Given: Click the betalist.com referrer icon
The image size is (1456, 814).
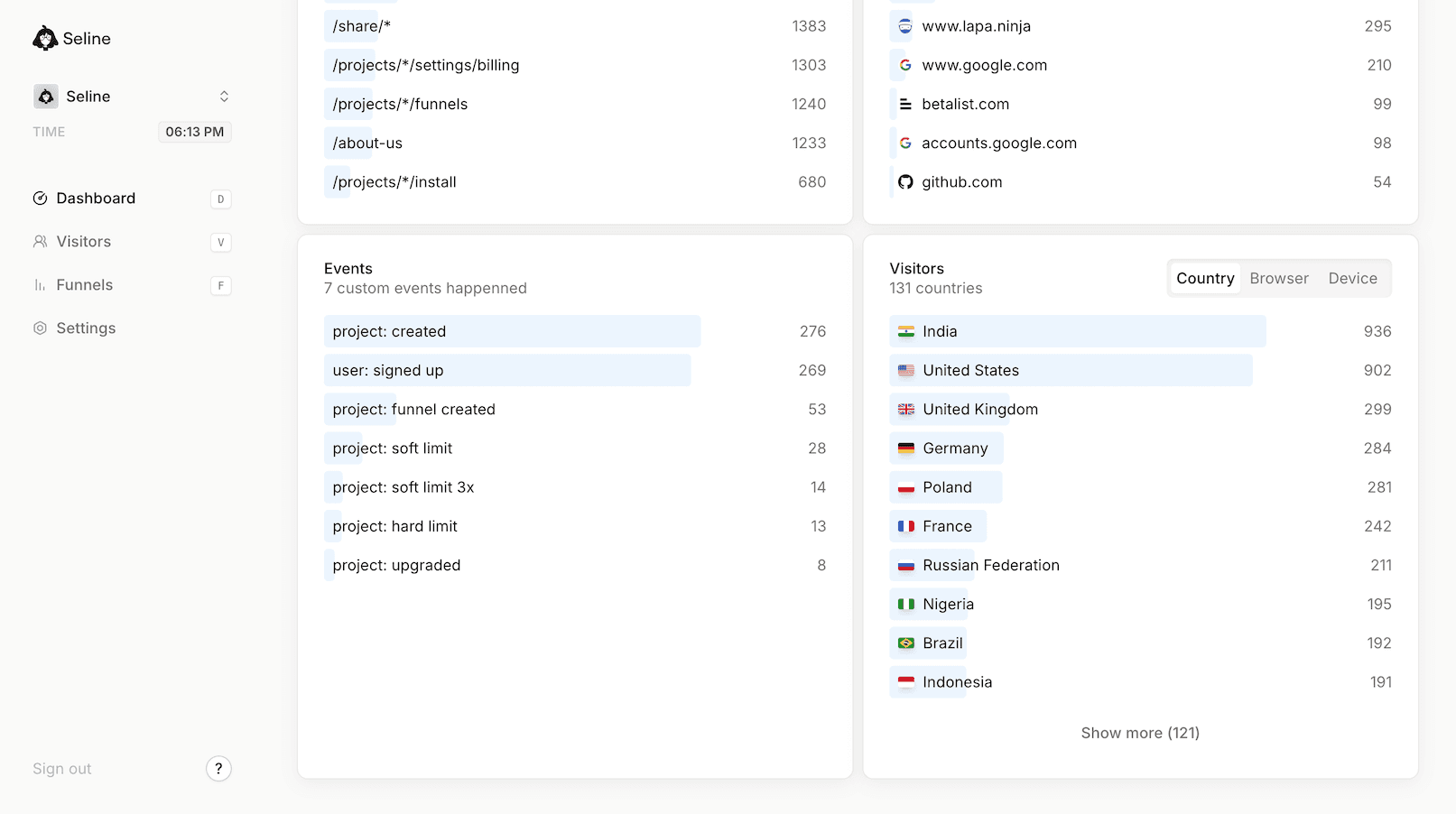Looking at the screenshot, I should [x=905, y=105].
